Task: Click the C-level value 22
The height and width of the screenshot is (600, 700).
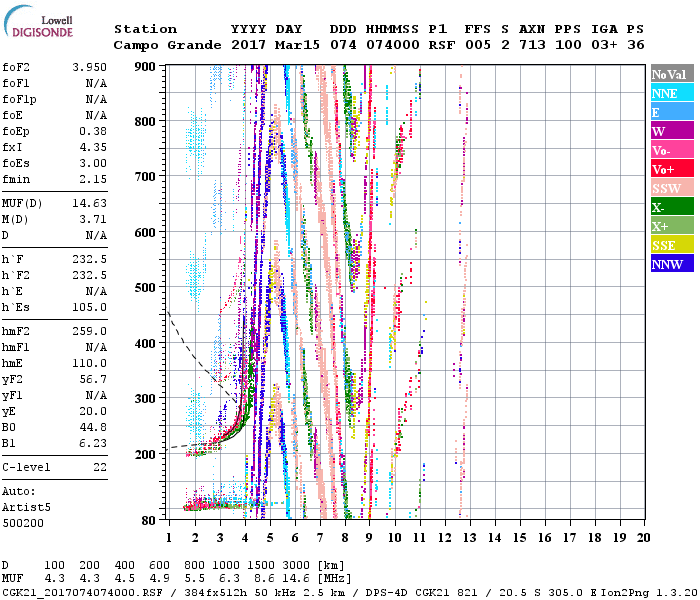Action: [99, 467]
